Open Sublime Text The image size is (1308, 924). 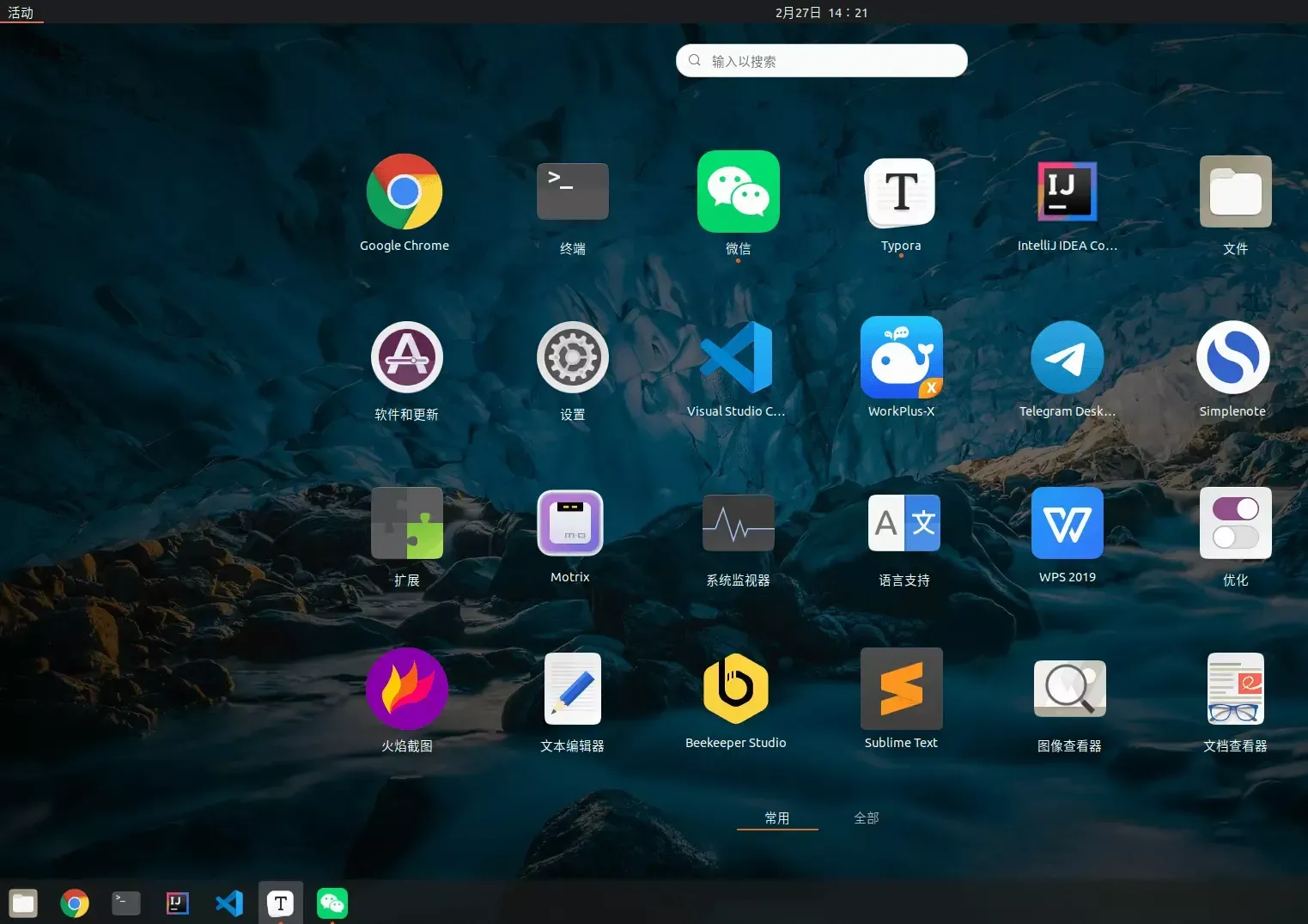pos(902,689)
